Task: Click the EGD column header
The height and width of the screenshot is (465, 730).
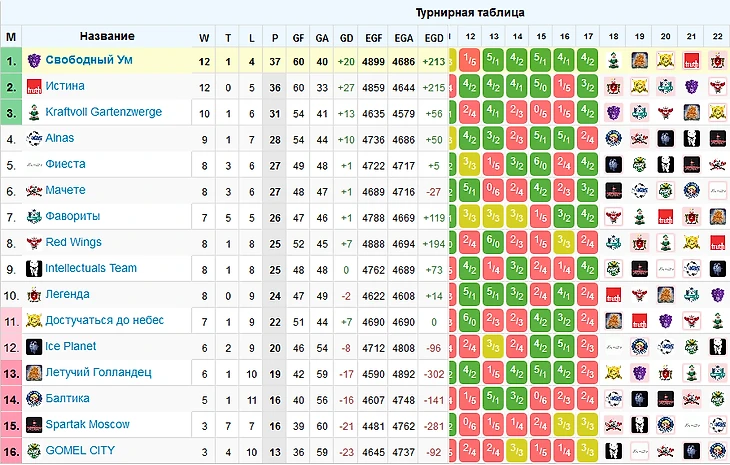Action: coord(434,38)
